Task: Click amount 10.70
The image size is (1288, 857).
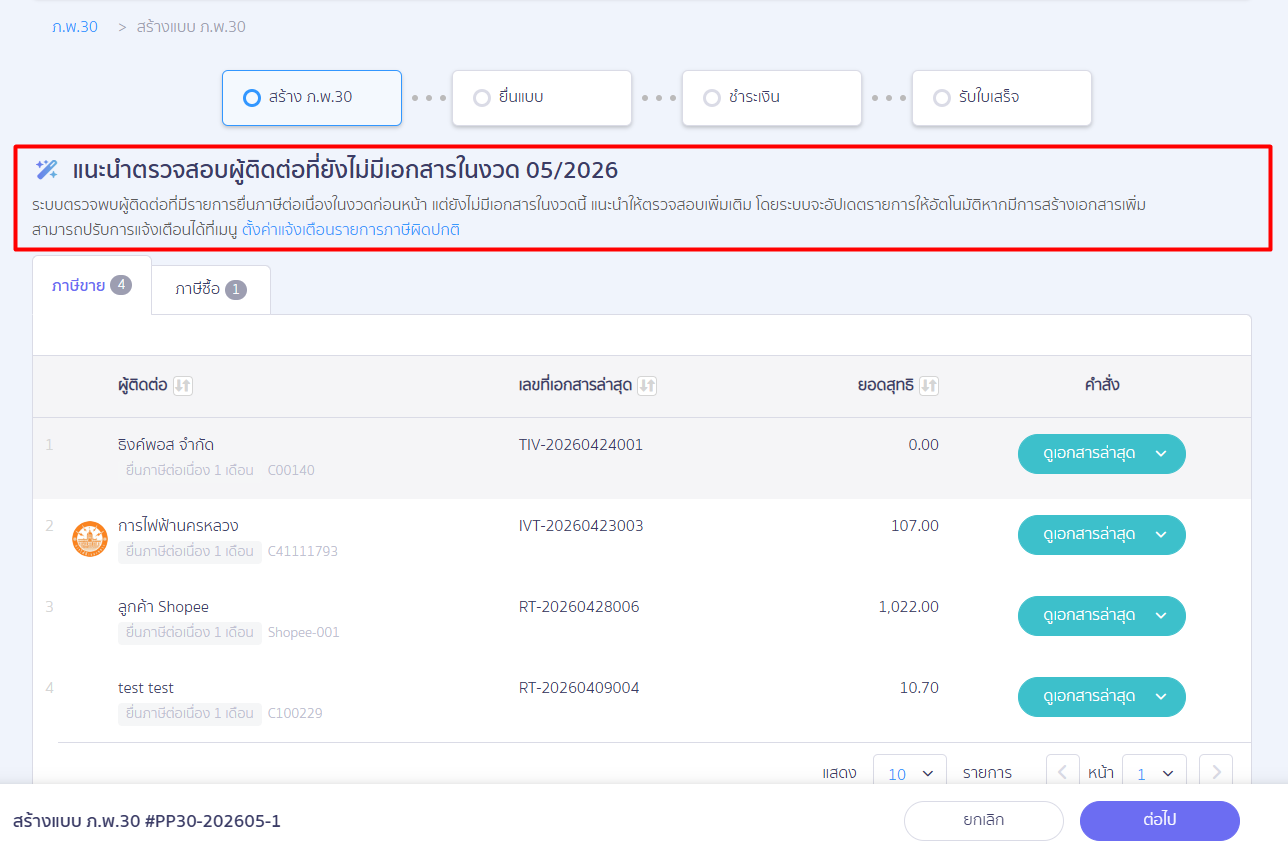Action: [920, 688]
